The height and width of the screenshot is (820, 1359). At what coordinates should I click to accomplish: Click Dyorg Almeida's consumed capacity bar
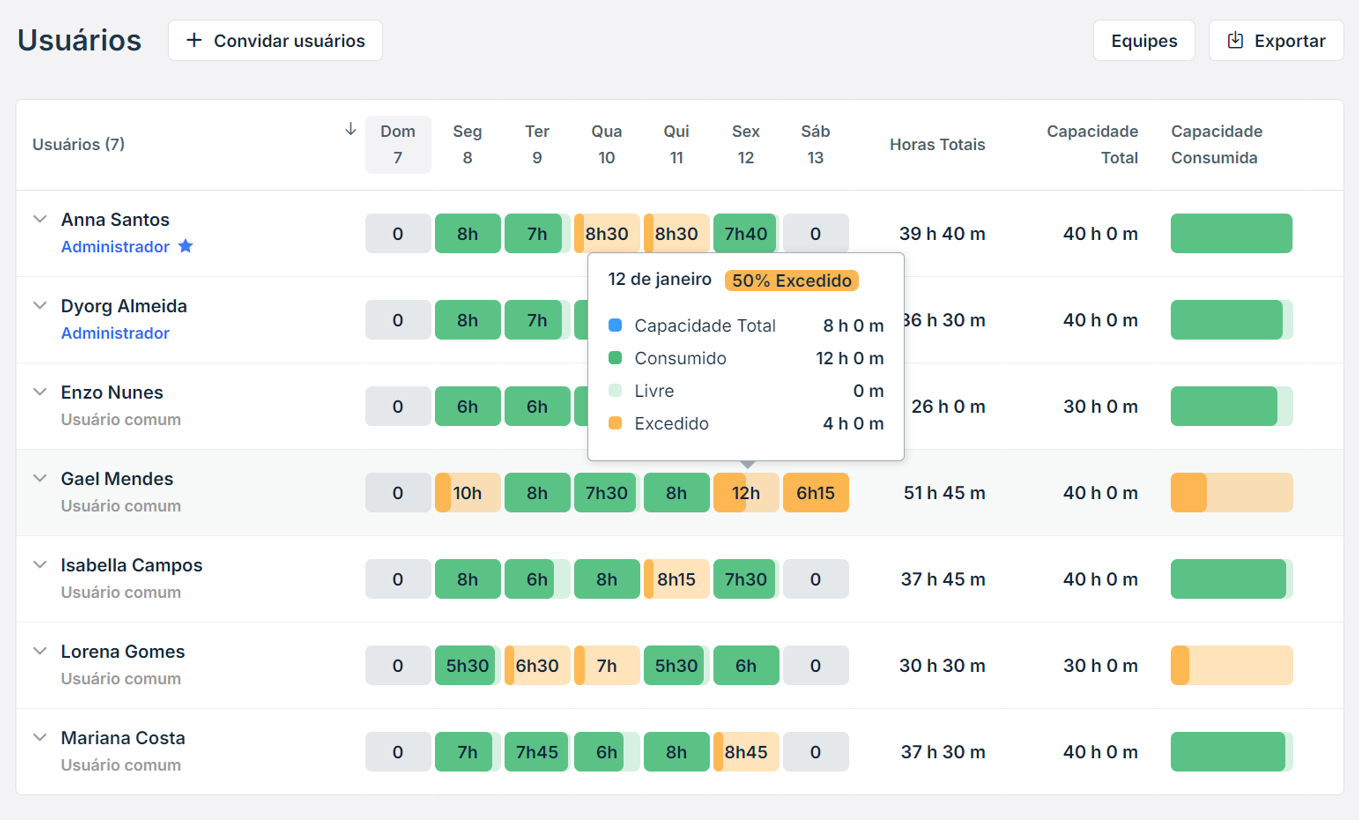pyautogui.click(x=1231, y=320)
